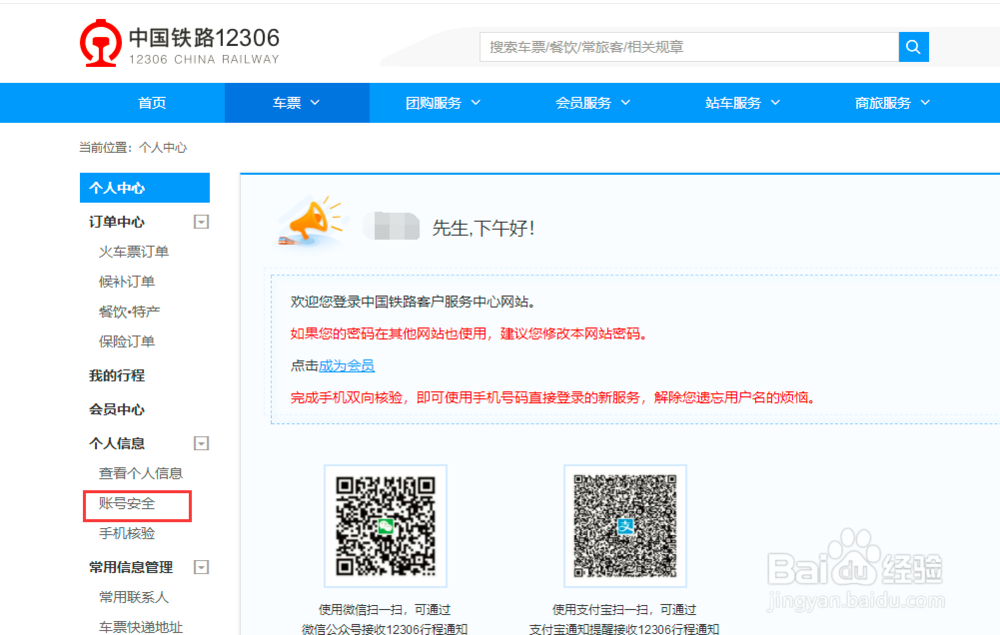The height and width of the screenshot is (635, 1000).
Task: Click the Alipay QR code
Action: tap(625, 525)
